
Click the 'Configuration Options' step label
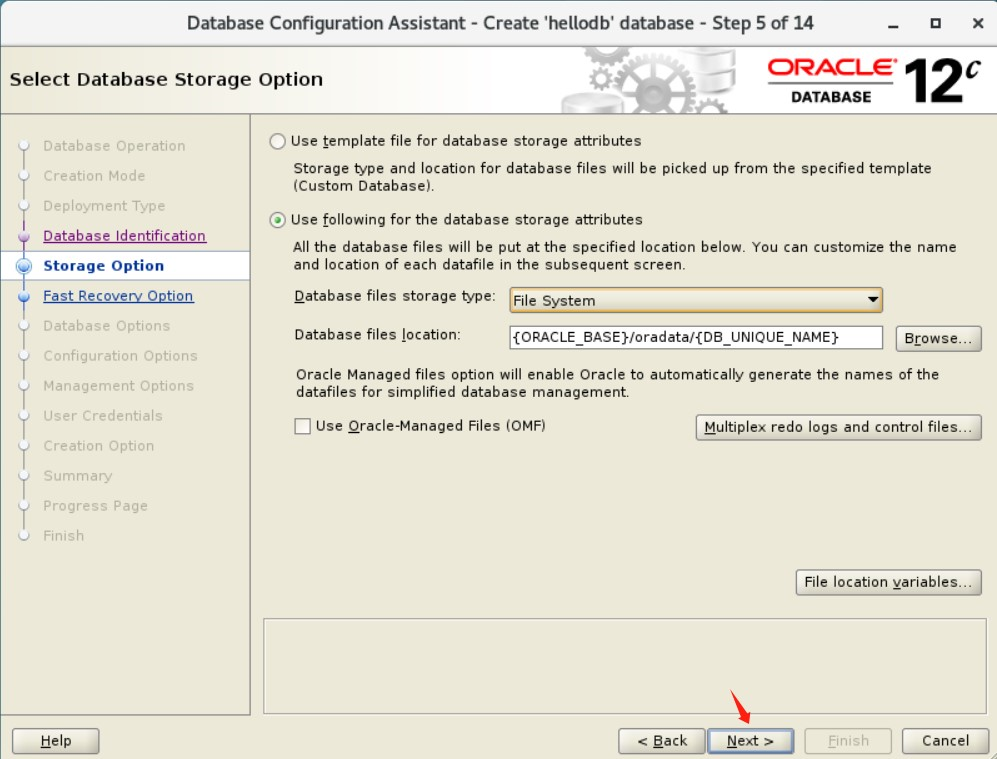pyautogui.click(x=120, y=356)
